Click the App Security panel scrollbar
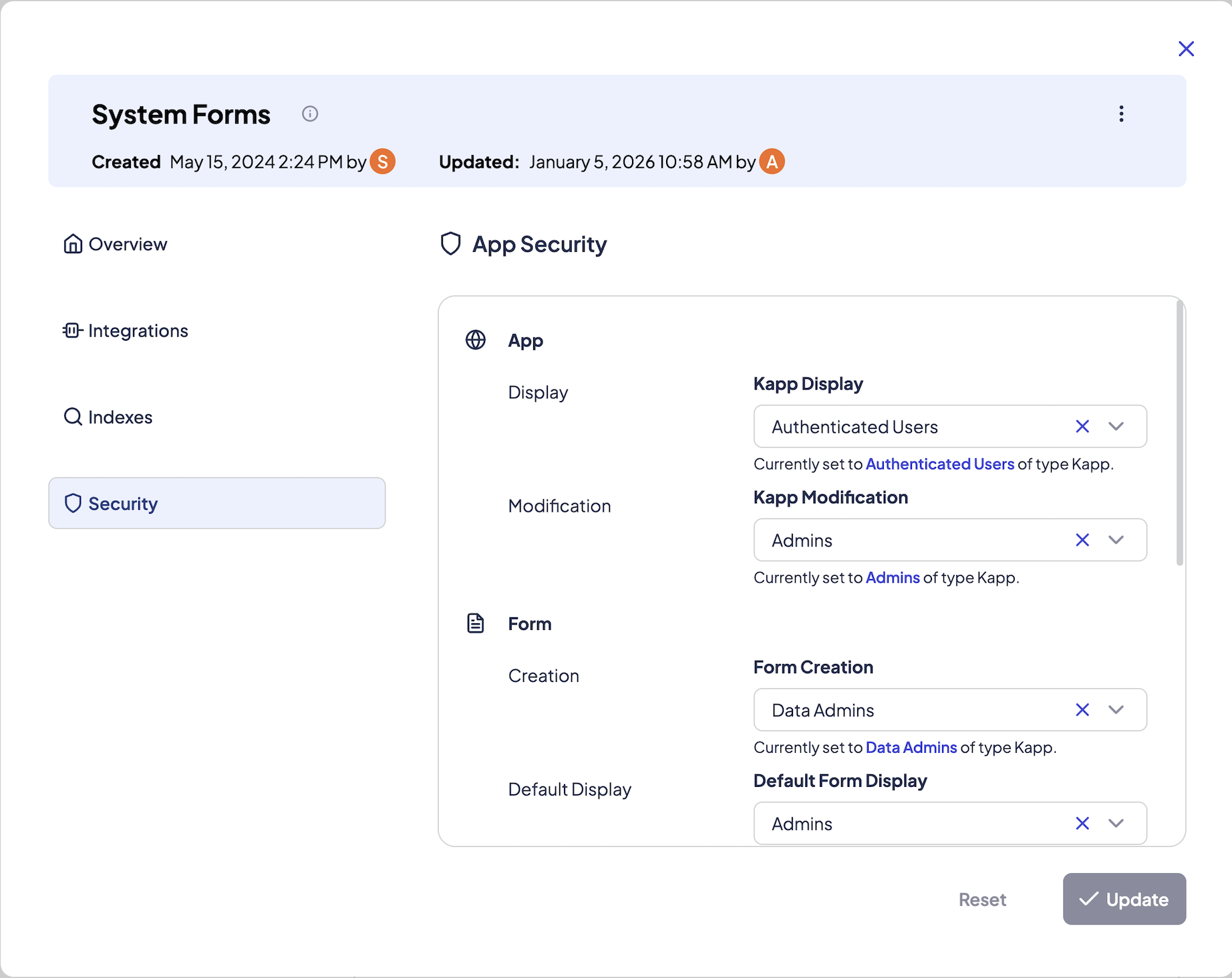The width and height of the screenshot is (1232, 978). pos(1180,434)
